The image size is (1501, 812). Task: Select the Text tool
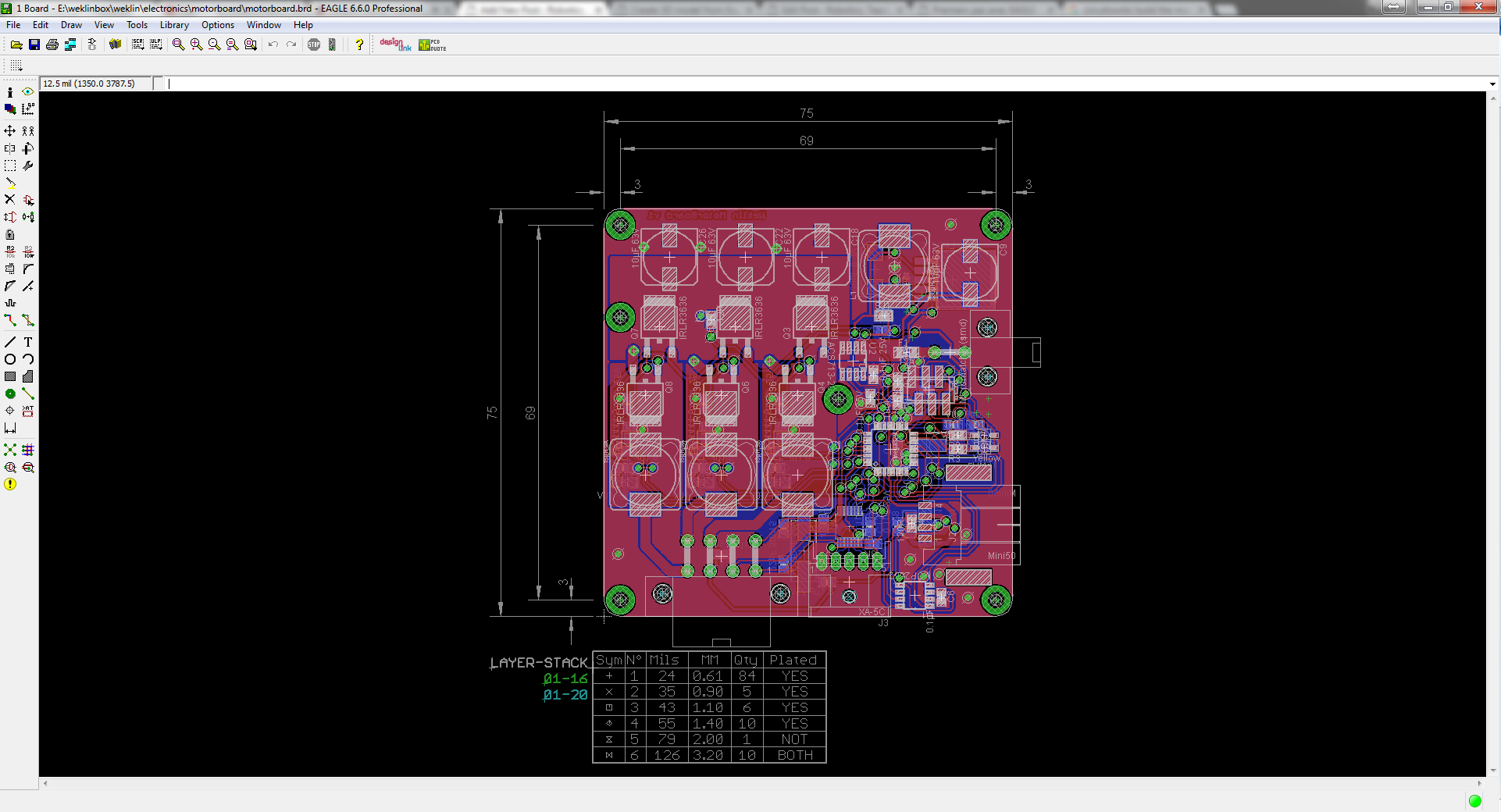pyautogui.click(x=28, y=342)
